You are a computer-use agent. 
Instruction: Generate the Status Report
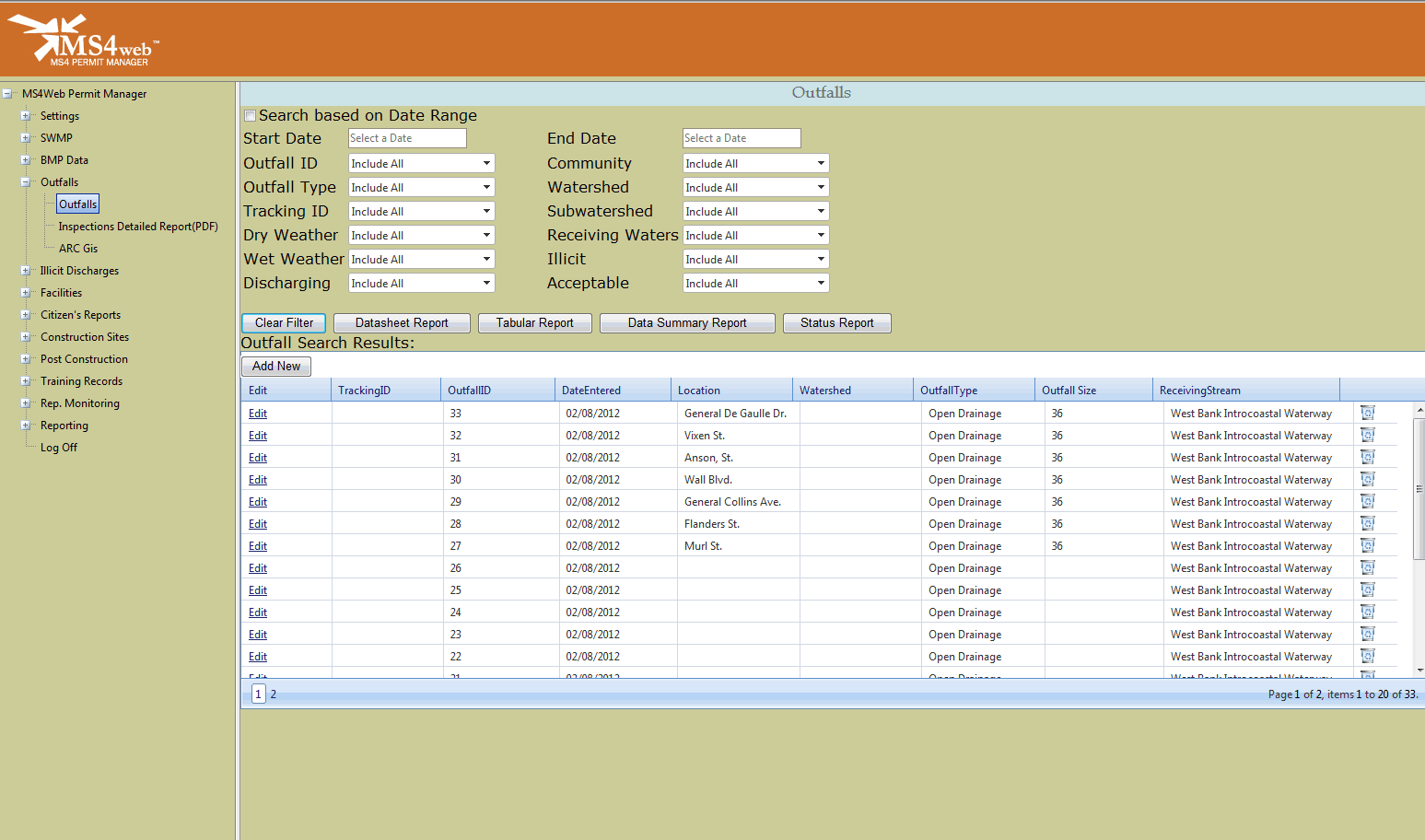(x=836, y=323)
